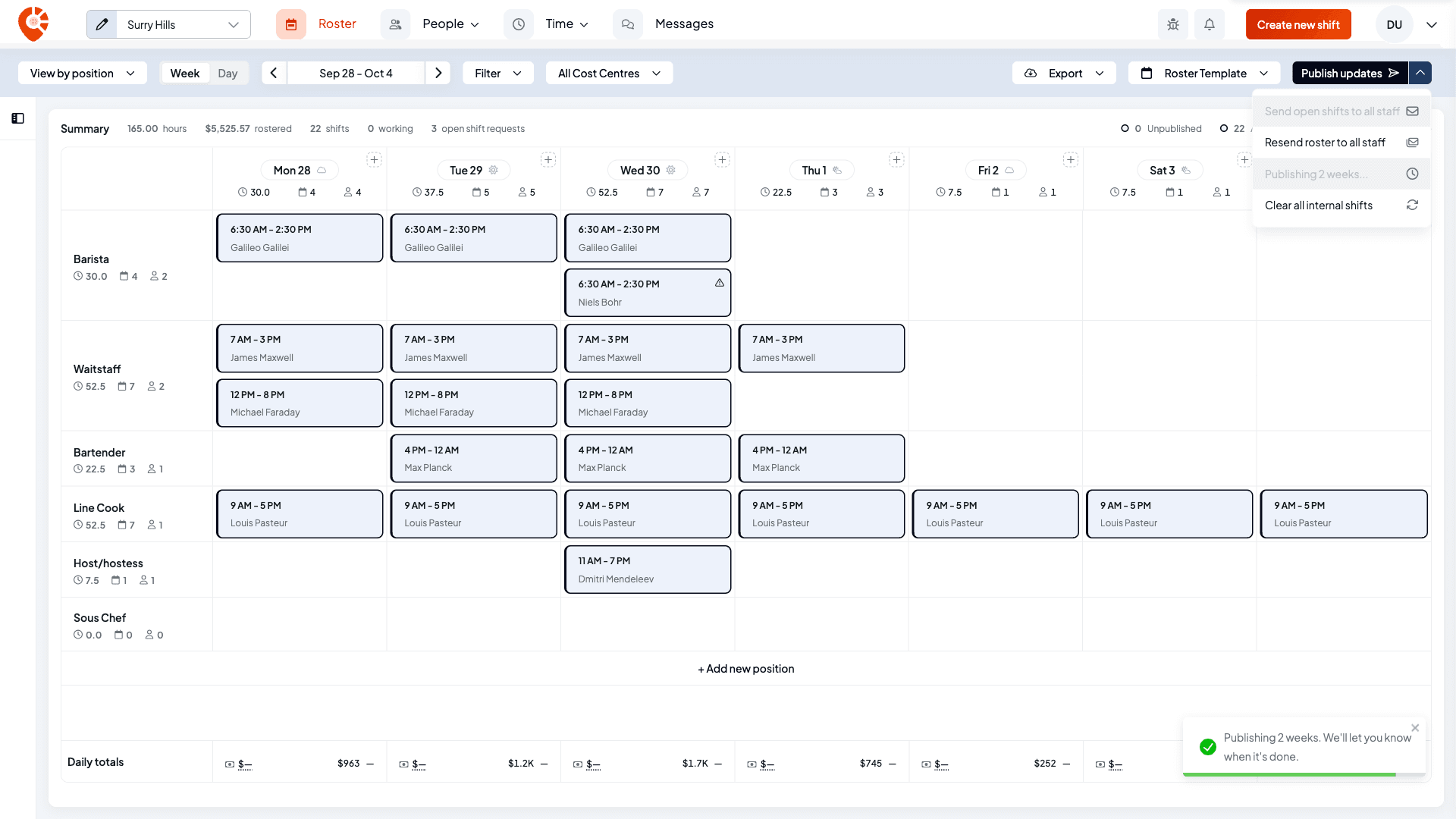Go to the previous week arrow
The width and height of the screenshot is (1456, 819).
[274, 73]
